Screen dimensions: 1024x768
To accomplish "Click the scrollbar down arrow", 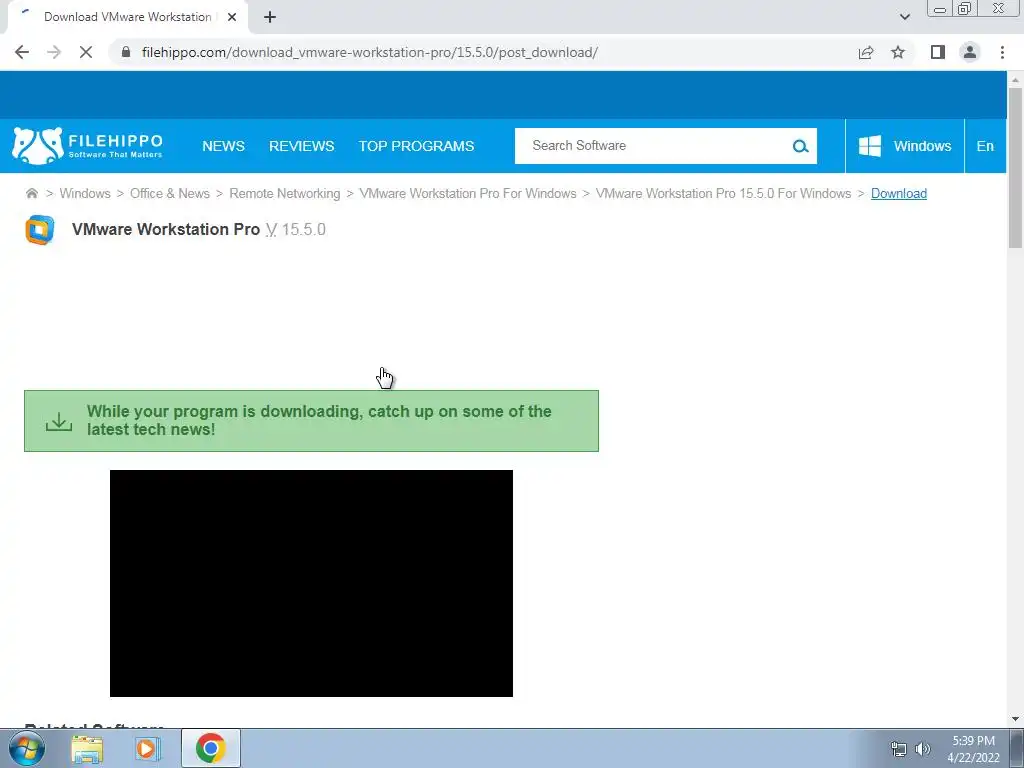I will coord(1015,719).
